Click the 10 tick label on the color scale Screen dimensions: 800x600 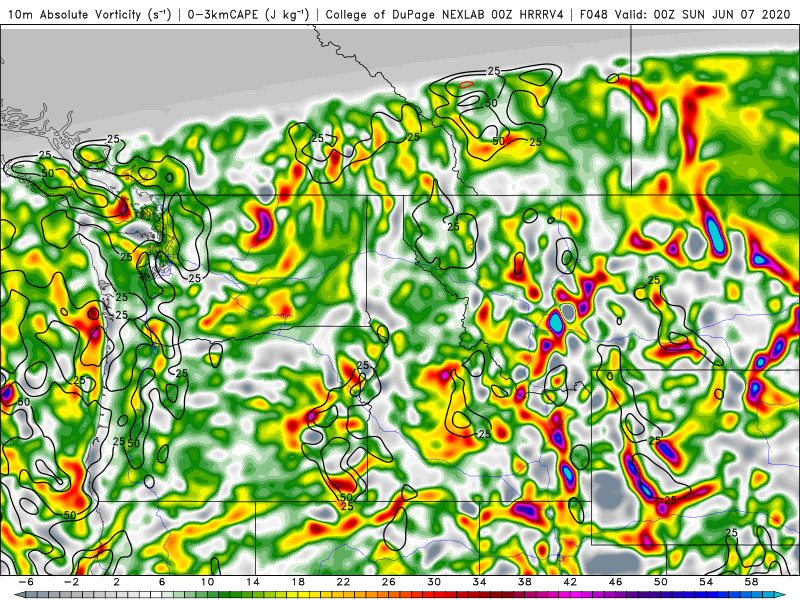207,582
